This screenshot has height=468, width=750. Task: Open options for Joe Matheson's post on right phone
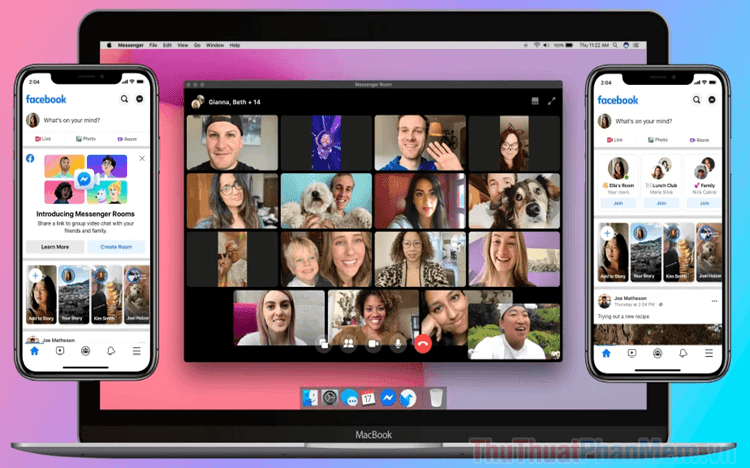714,301
